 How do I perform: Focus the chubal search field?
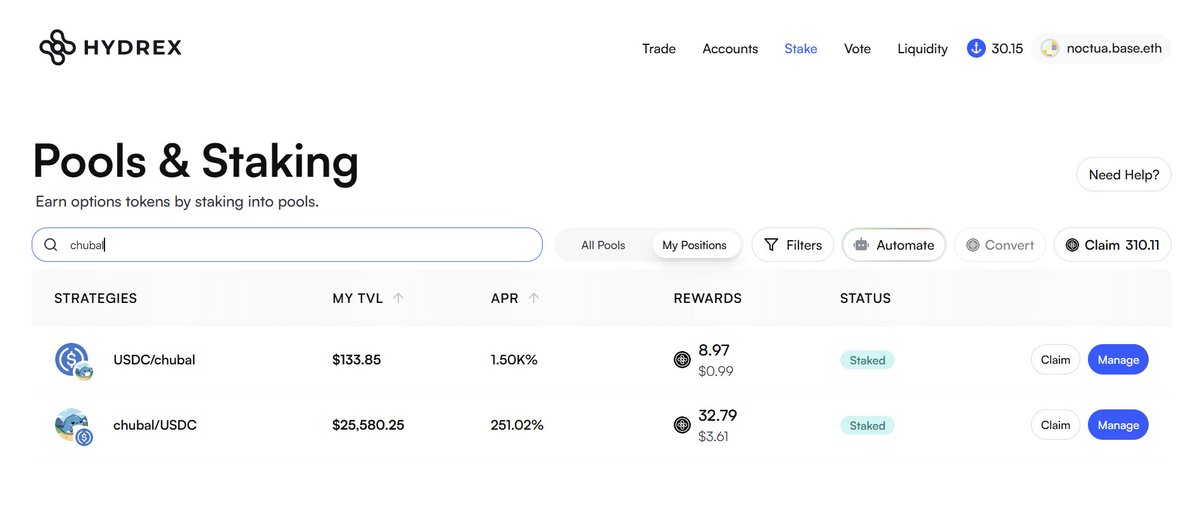pyautogui.click(x=287, y=245)
